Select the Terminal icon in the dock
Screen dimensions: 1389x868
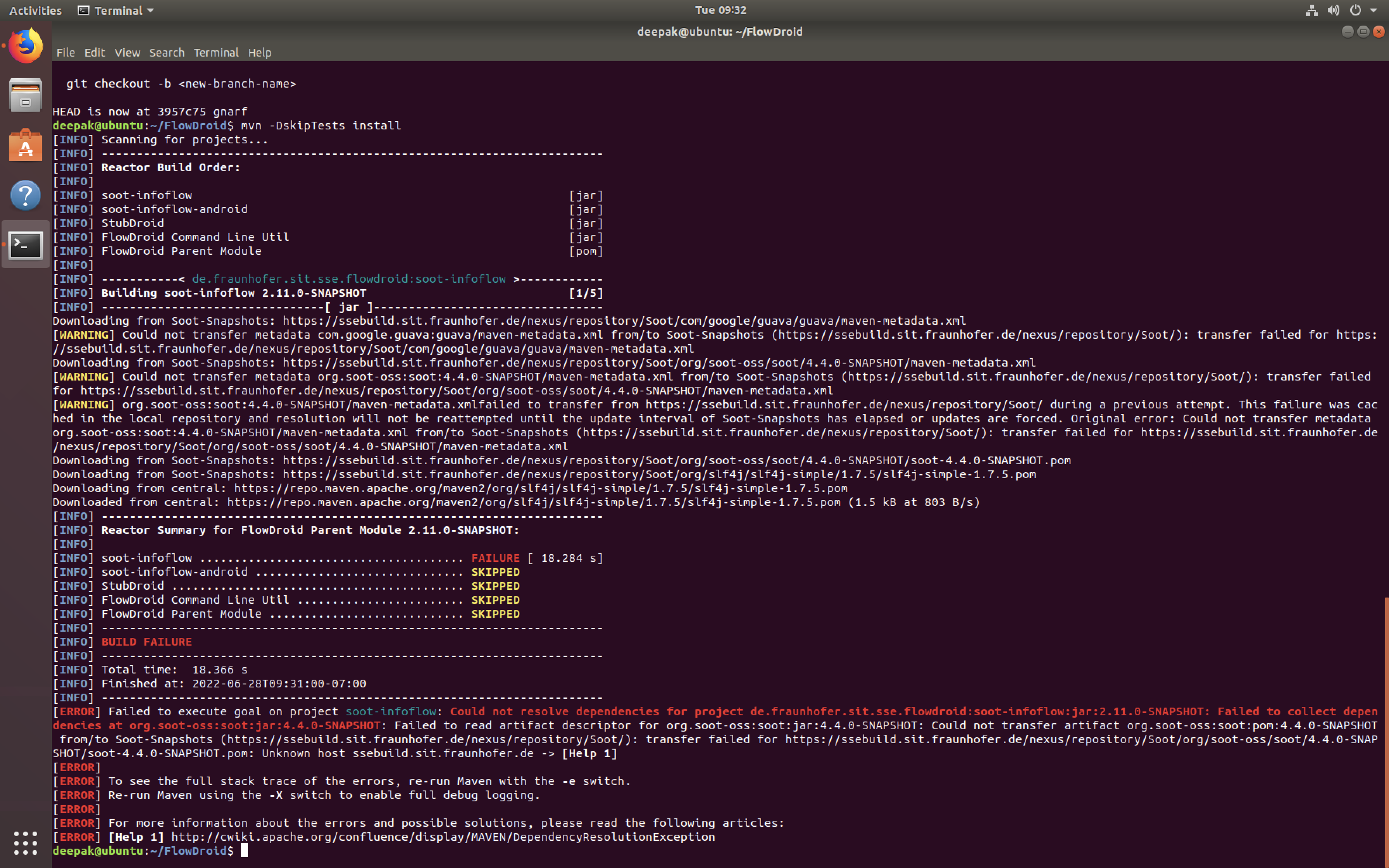pyautogui.click(x=25, y=245)
